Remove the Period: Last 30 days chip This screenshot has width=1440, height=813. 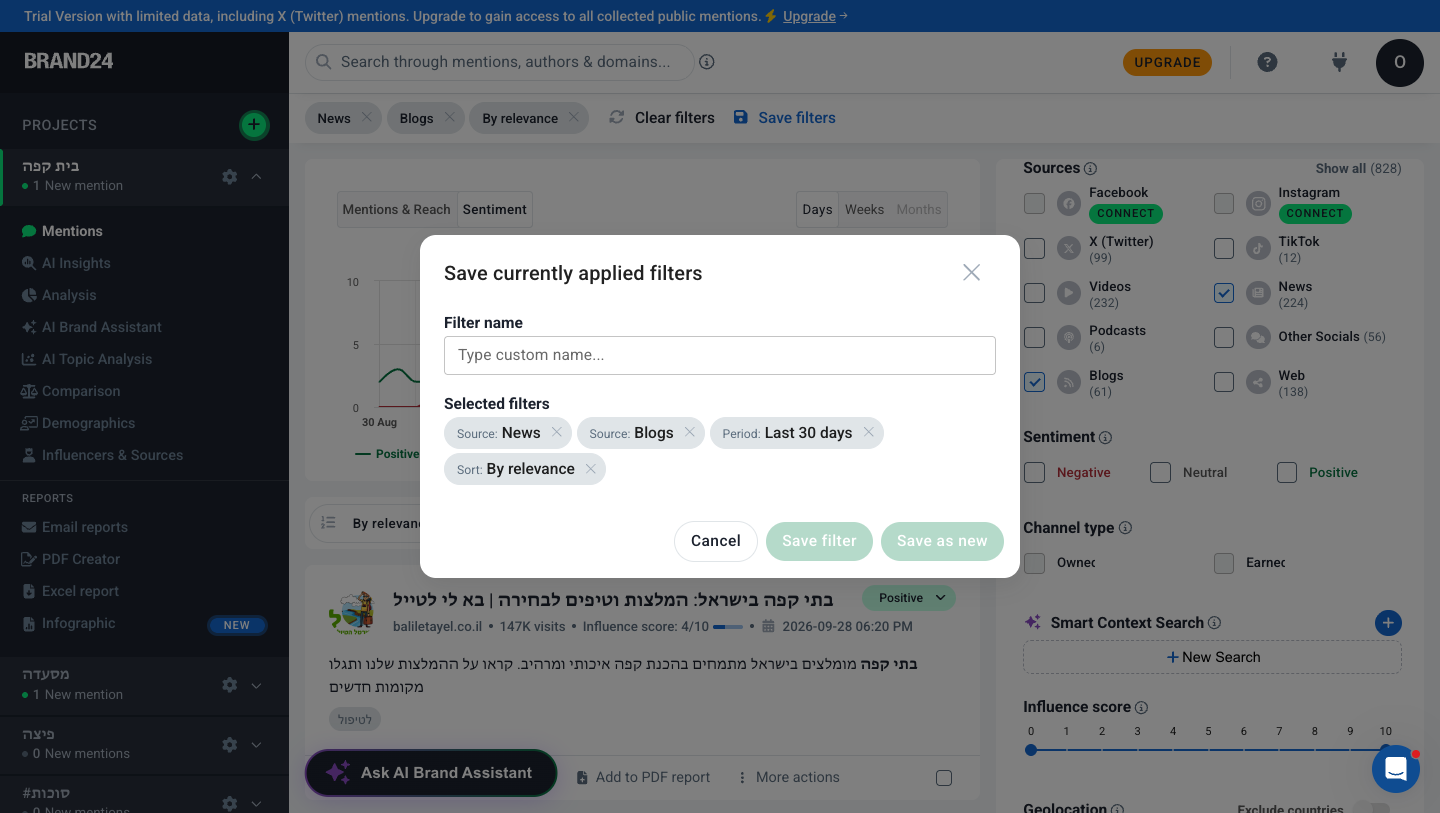pos(868,433)
